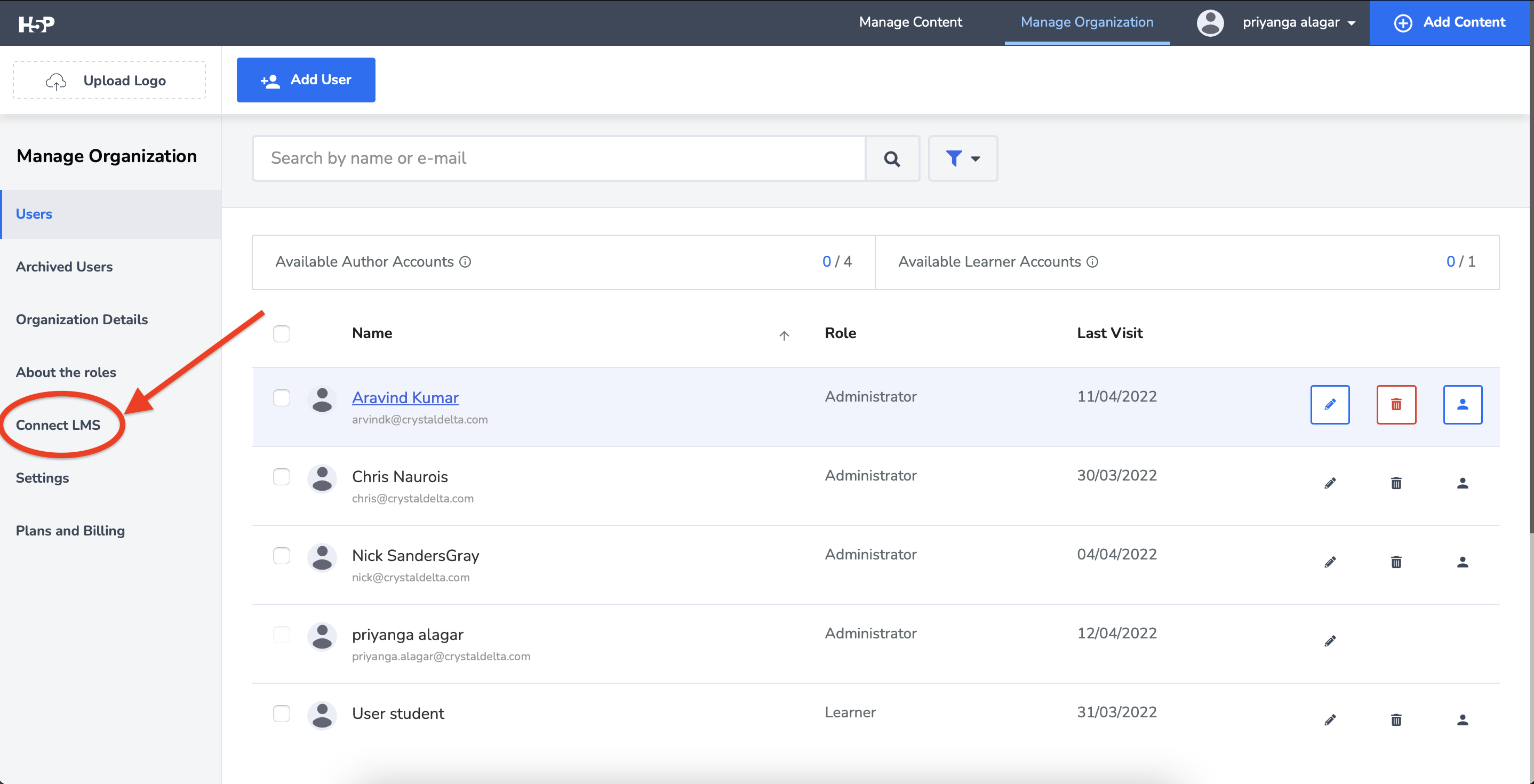This screenshot has width=1534, height=784.
Task: Click the H5P logo in header
Action: coord(36,23)
